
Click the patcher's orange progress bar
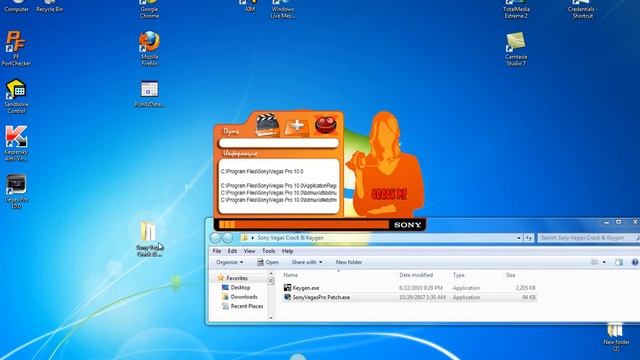(304, 224)
